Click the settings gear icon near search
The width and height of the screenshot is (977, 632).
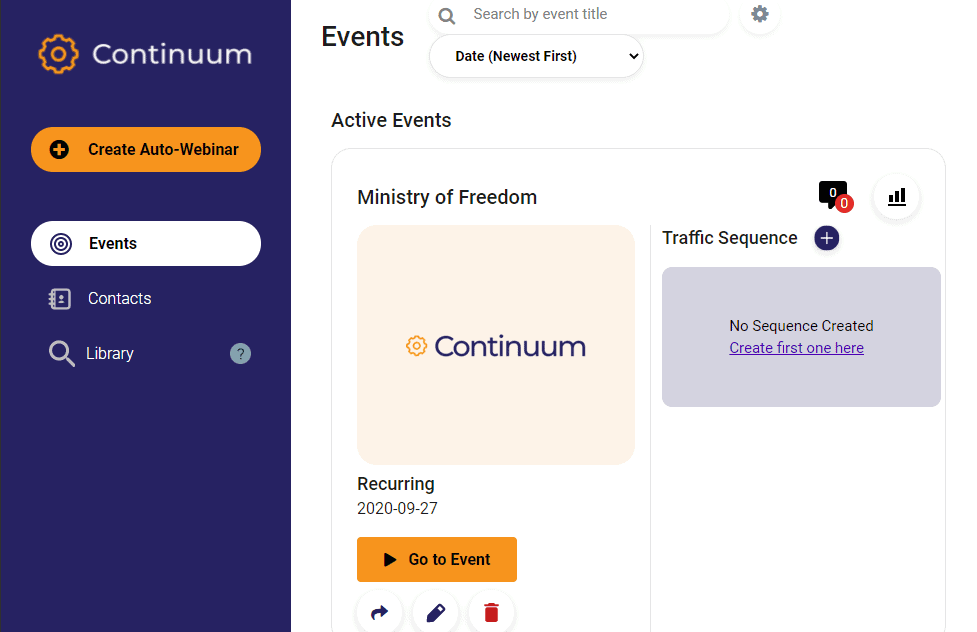760,14
